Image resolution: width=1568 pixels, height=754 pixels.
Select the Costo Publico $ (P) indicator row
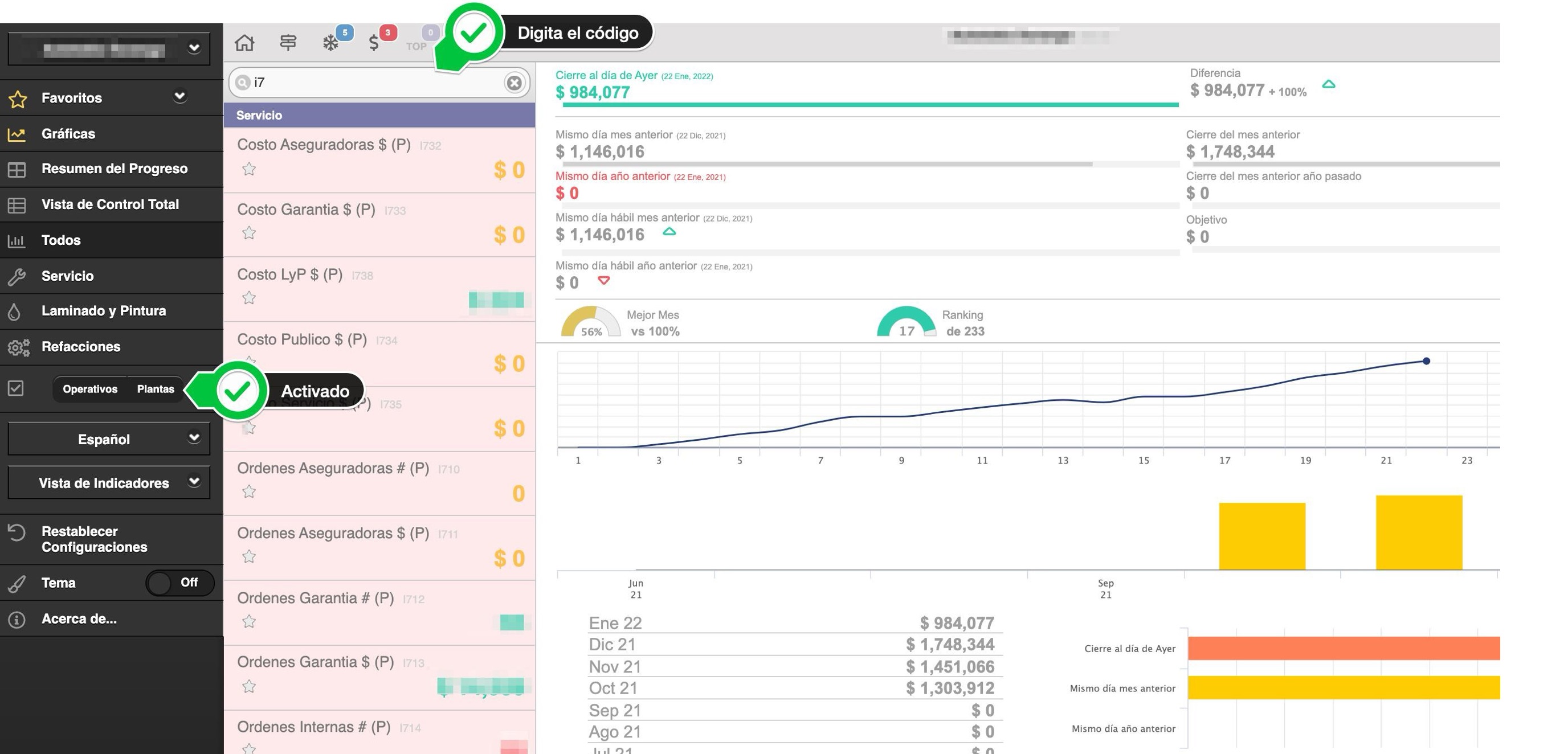(379, 354)
